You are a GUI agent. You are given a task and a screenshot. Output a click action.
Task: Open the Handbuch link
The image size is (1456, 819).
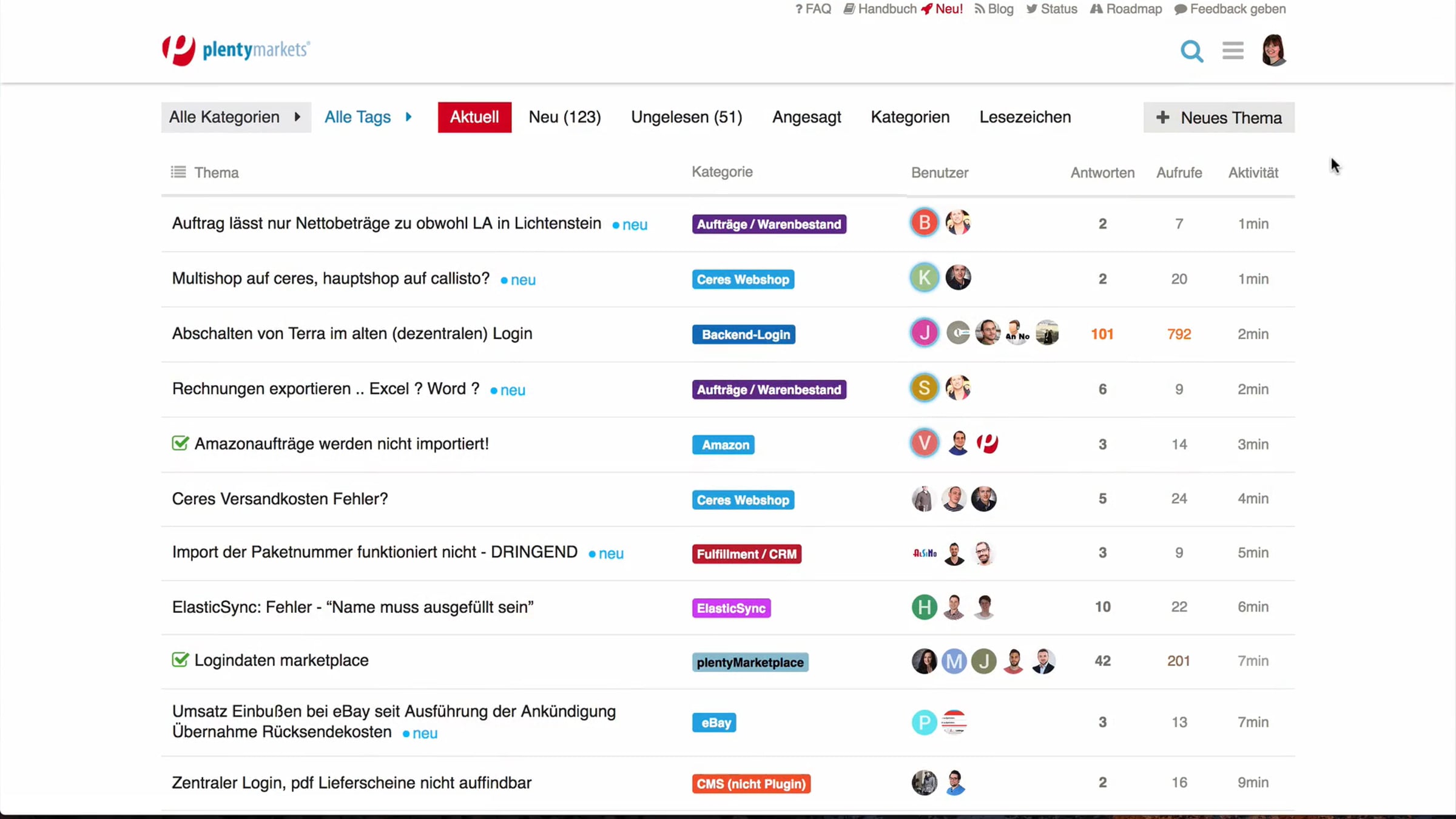pyautogui.click(x=880, y=9)
